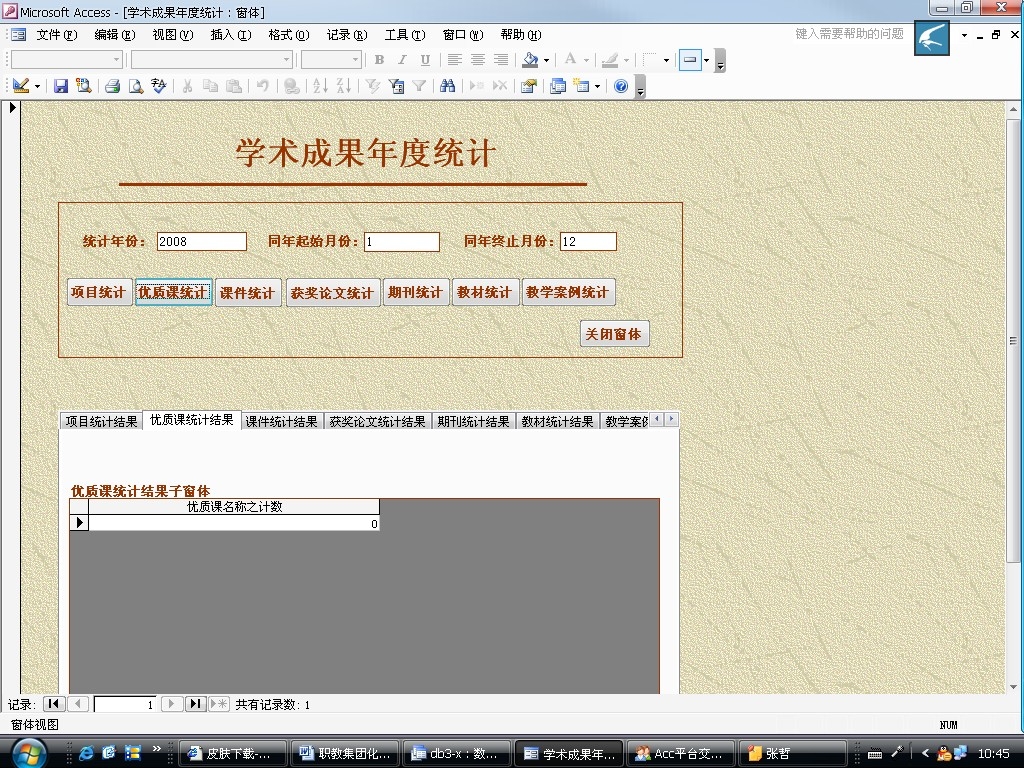Click the Cut scissors icon
The height and width of the screenshot is (768, 1024).
point(187,86)
